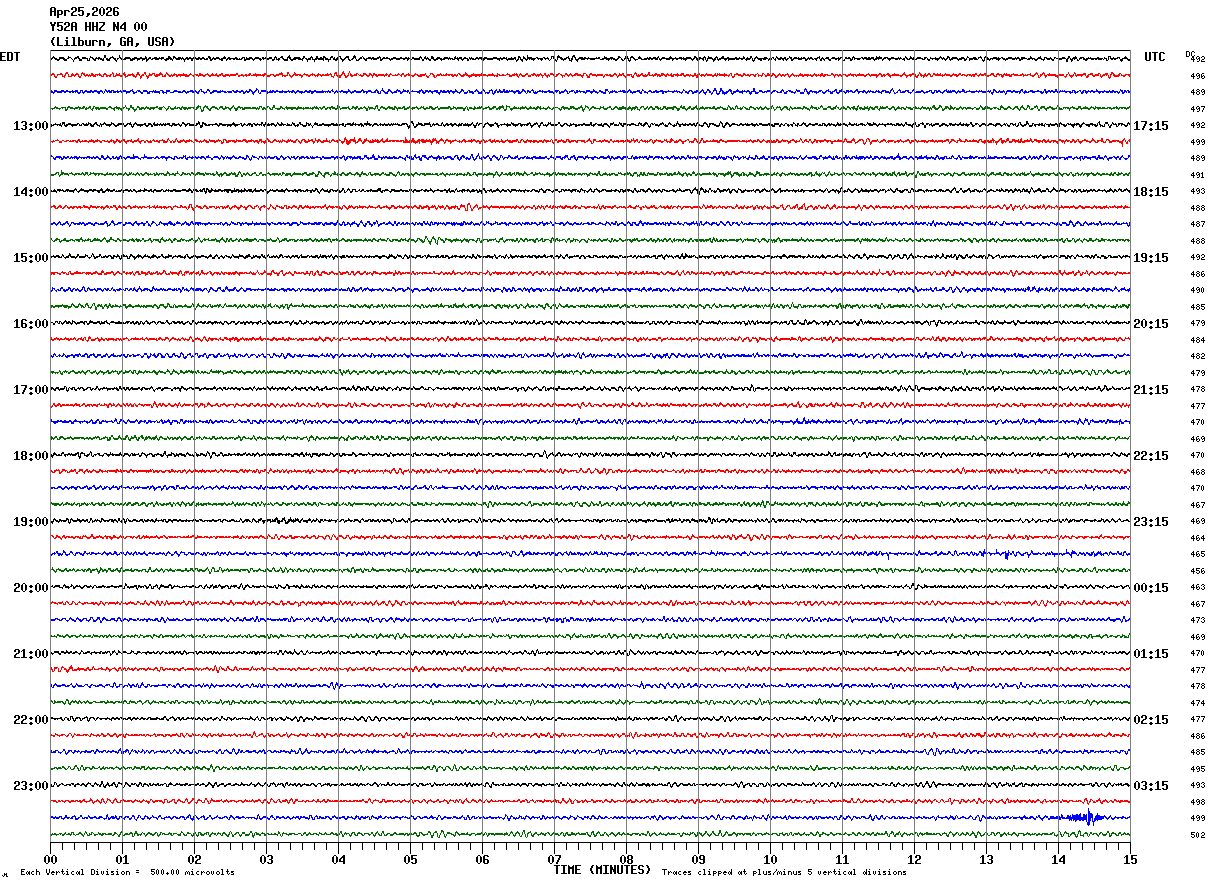Image resolution: width=1210 pixels, height=886 pixels.
Task: Click the traces clipped footnote text
Action: pos(784,873)
